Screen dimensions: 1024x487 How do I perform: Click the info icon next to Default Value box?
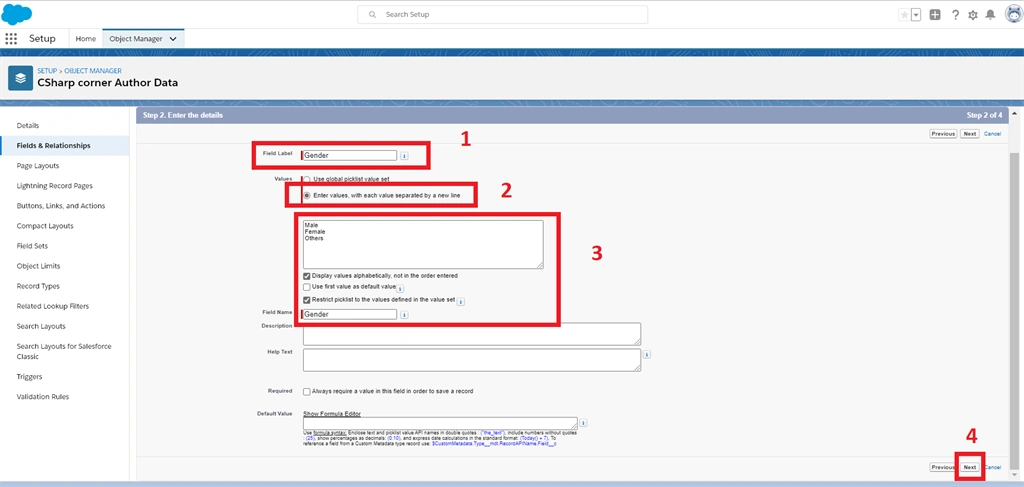583,423
